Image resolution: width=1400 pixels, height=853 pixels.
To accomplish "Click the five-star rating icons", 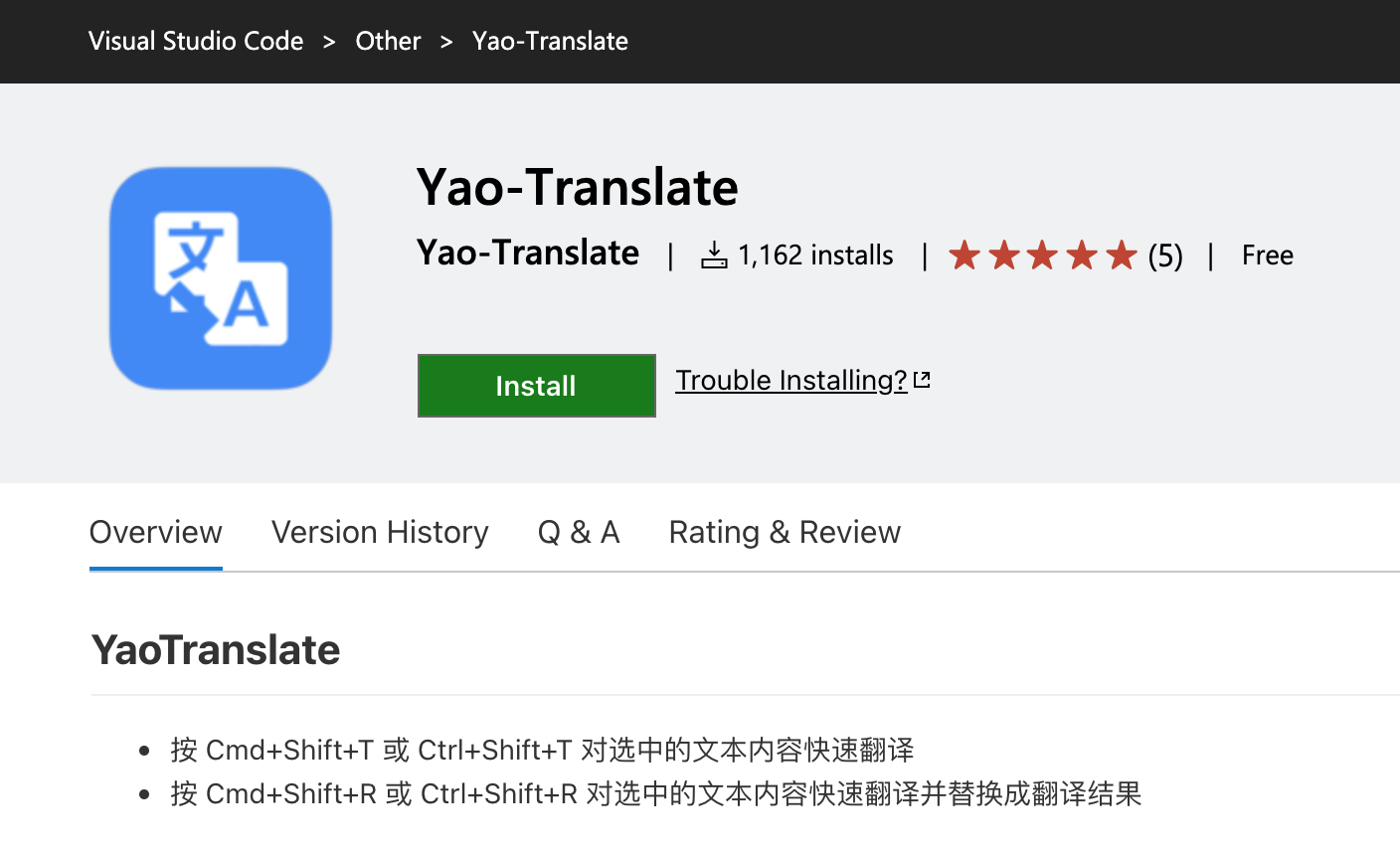I will click(x=1042, y=256).
